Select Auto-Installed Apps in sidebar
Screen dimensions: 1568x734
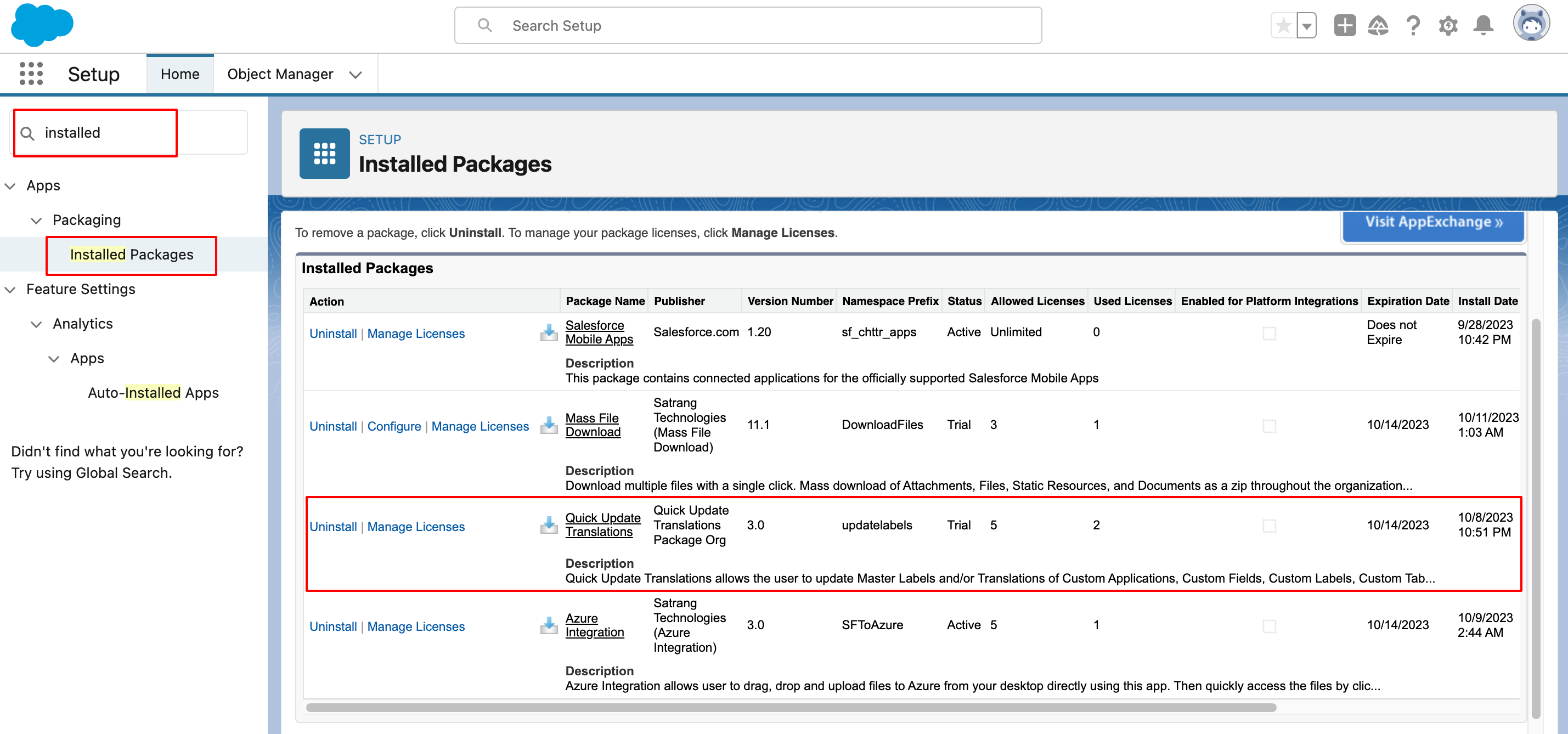(x=153, y=393)
